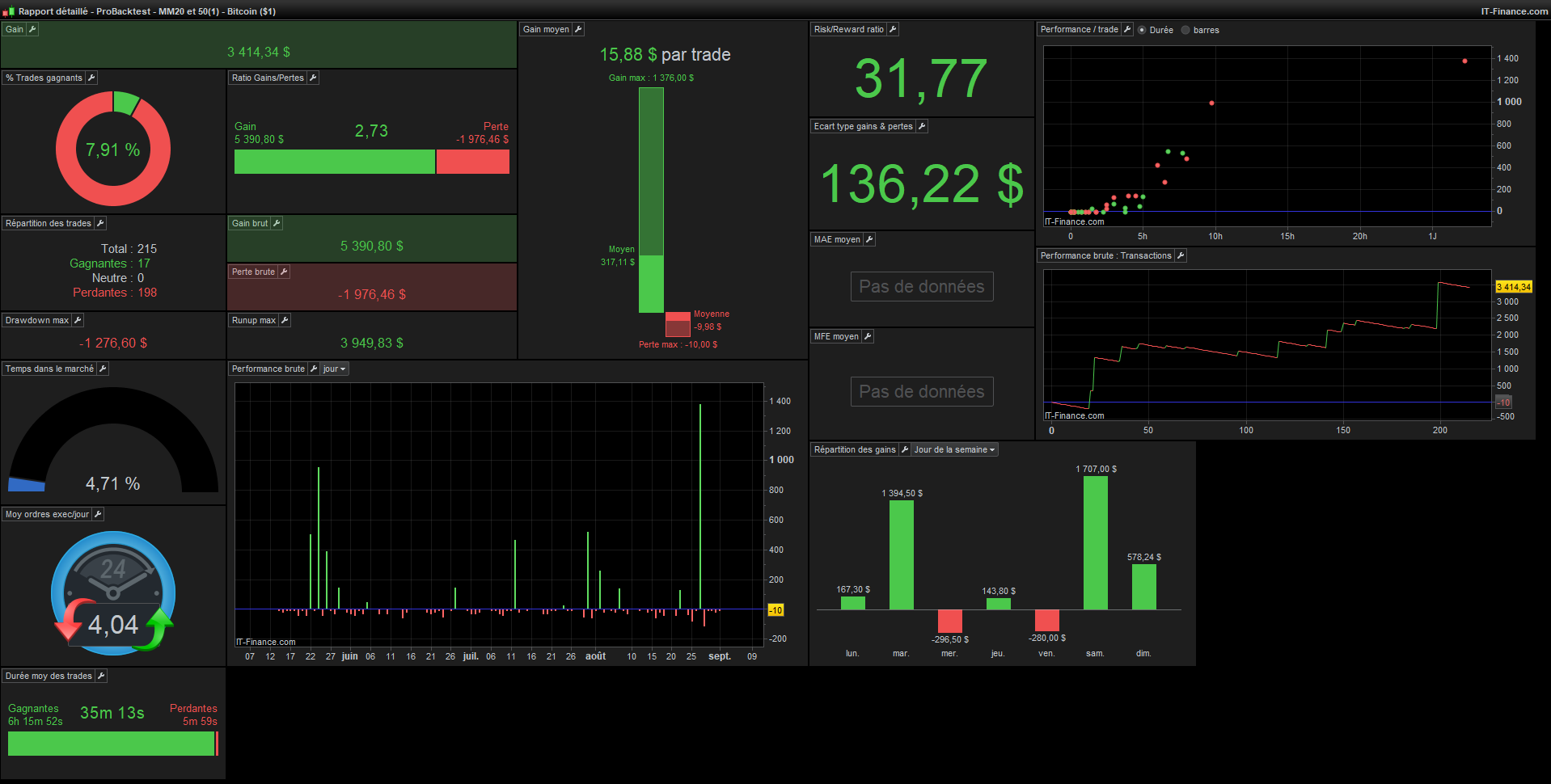1551x784 pixels.
Task: Click the wrench next to Drawdown max
Action: point(78,320)
